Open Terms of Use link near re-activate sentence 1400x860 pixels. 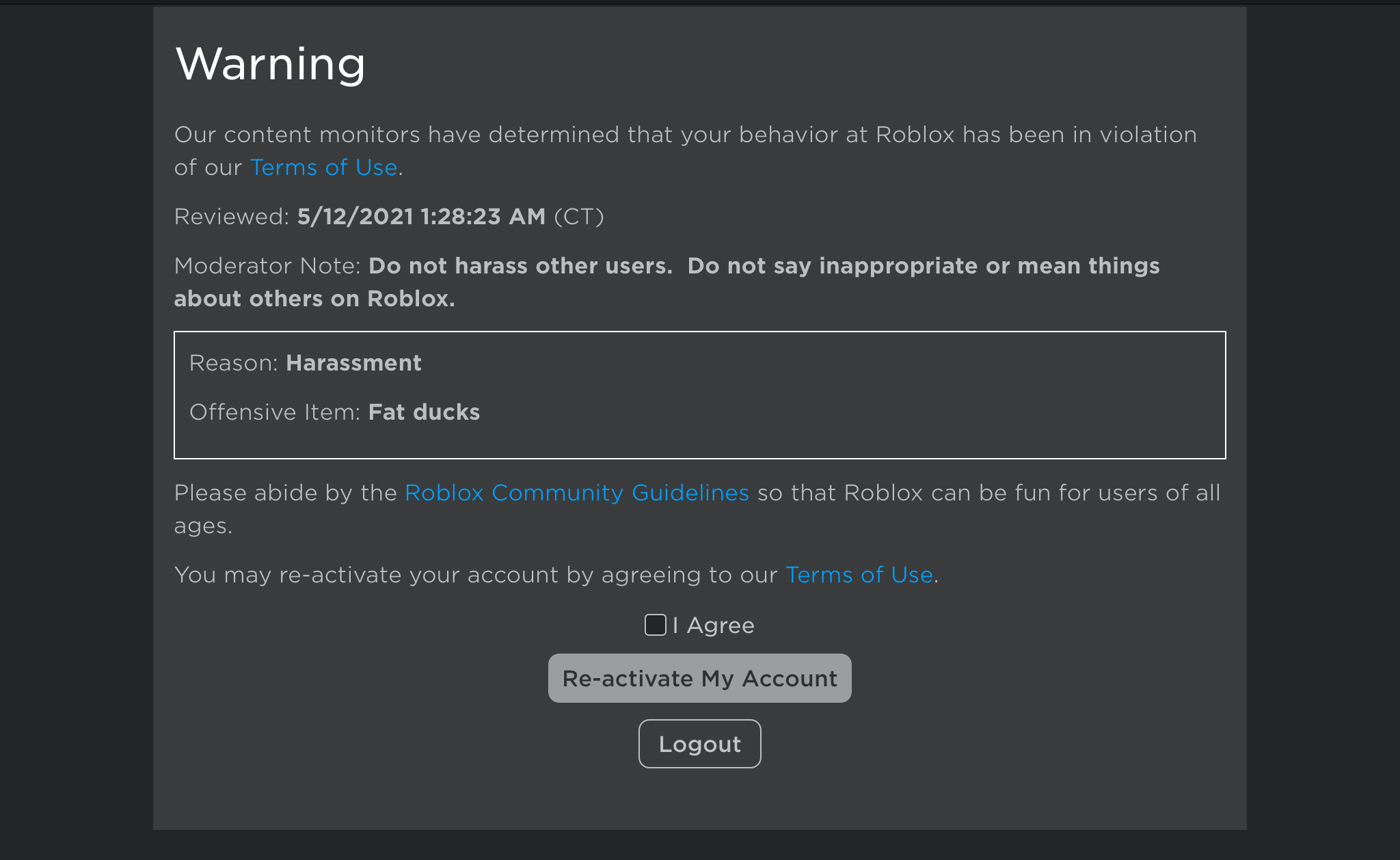coord(859,575)
